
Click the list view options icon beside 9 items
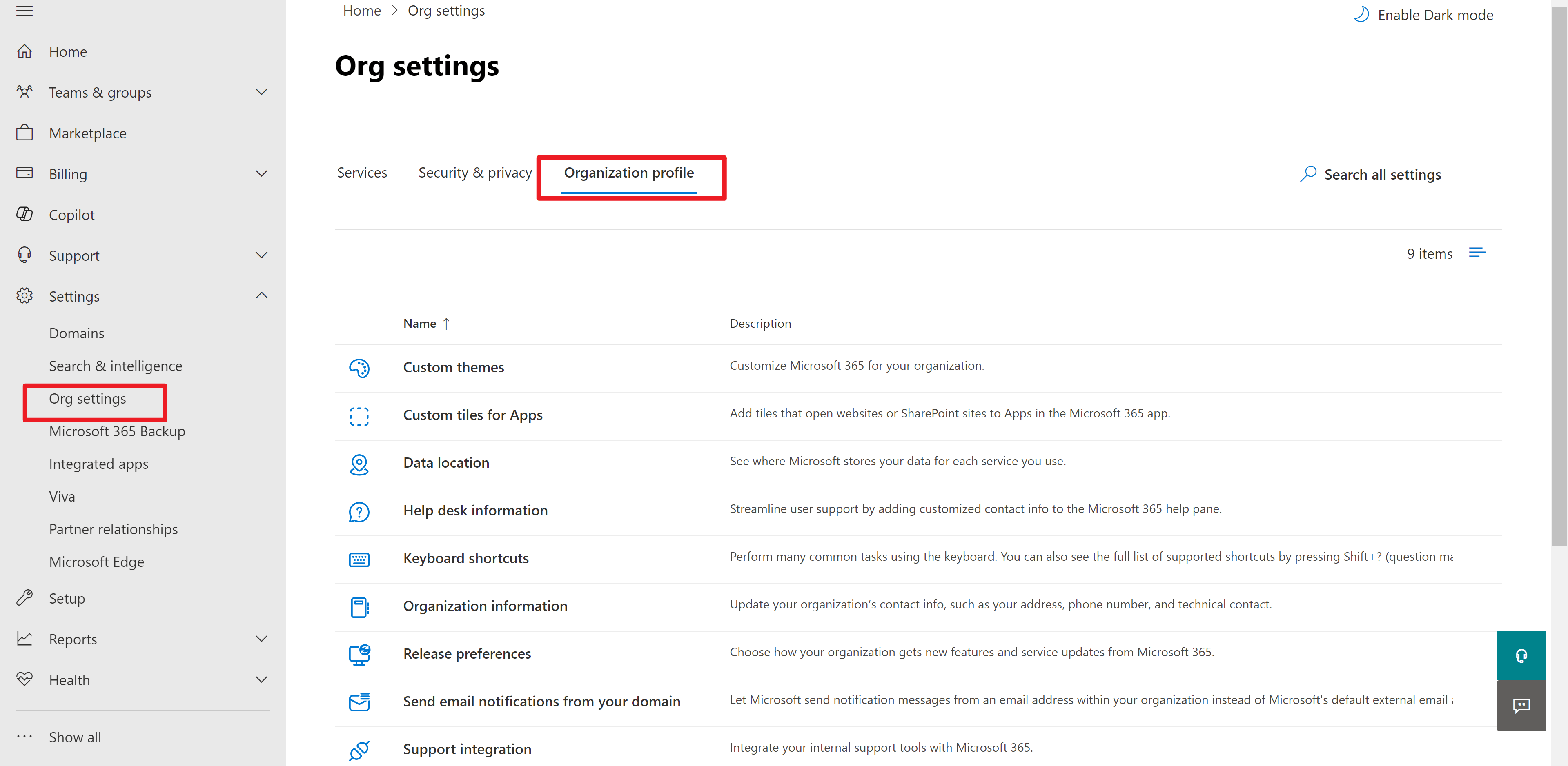coord(1477,253)
